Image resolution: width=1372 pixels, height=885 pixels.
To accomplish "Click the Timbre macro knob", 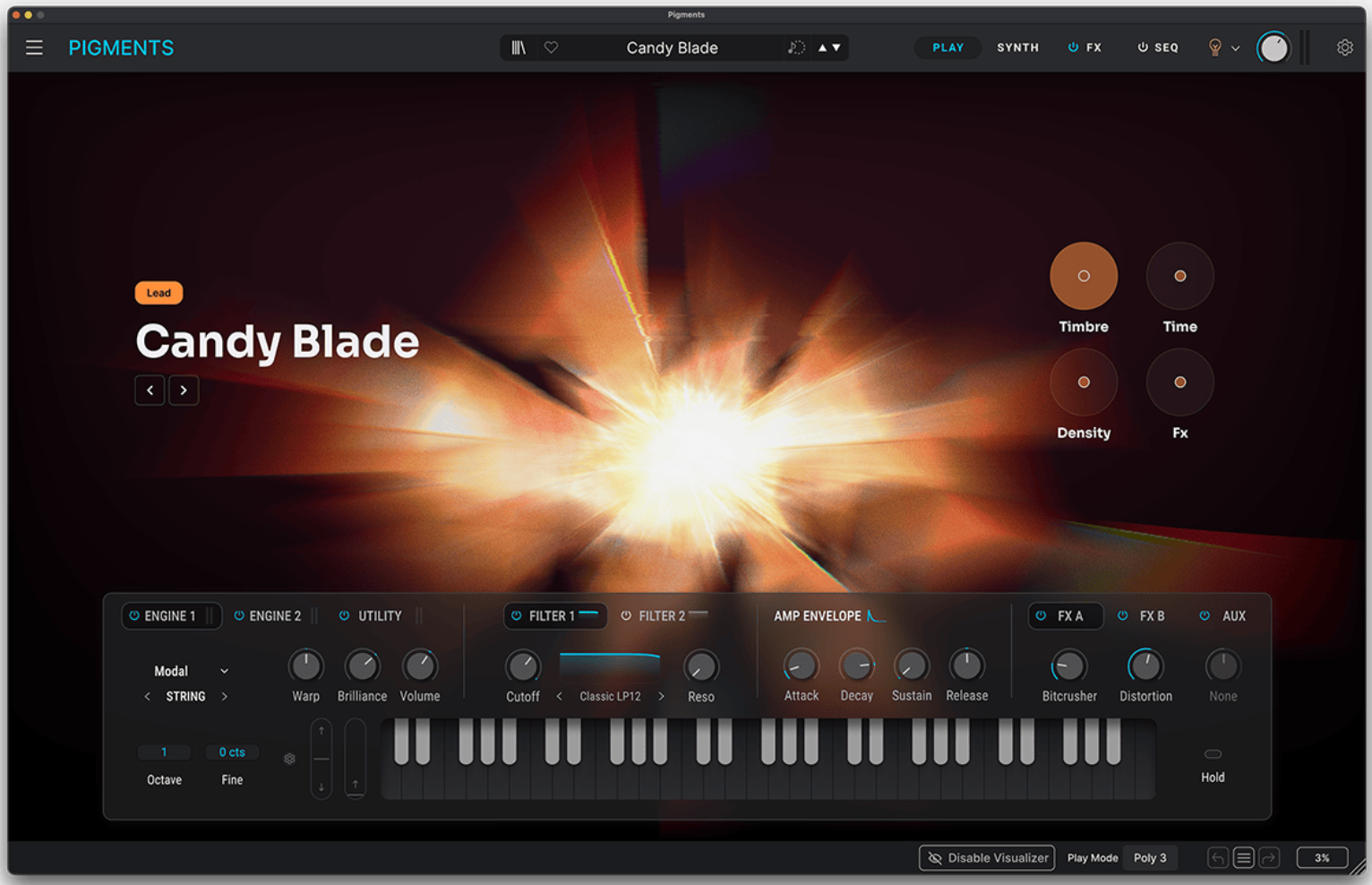I will (x=1084, y=276).
